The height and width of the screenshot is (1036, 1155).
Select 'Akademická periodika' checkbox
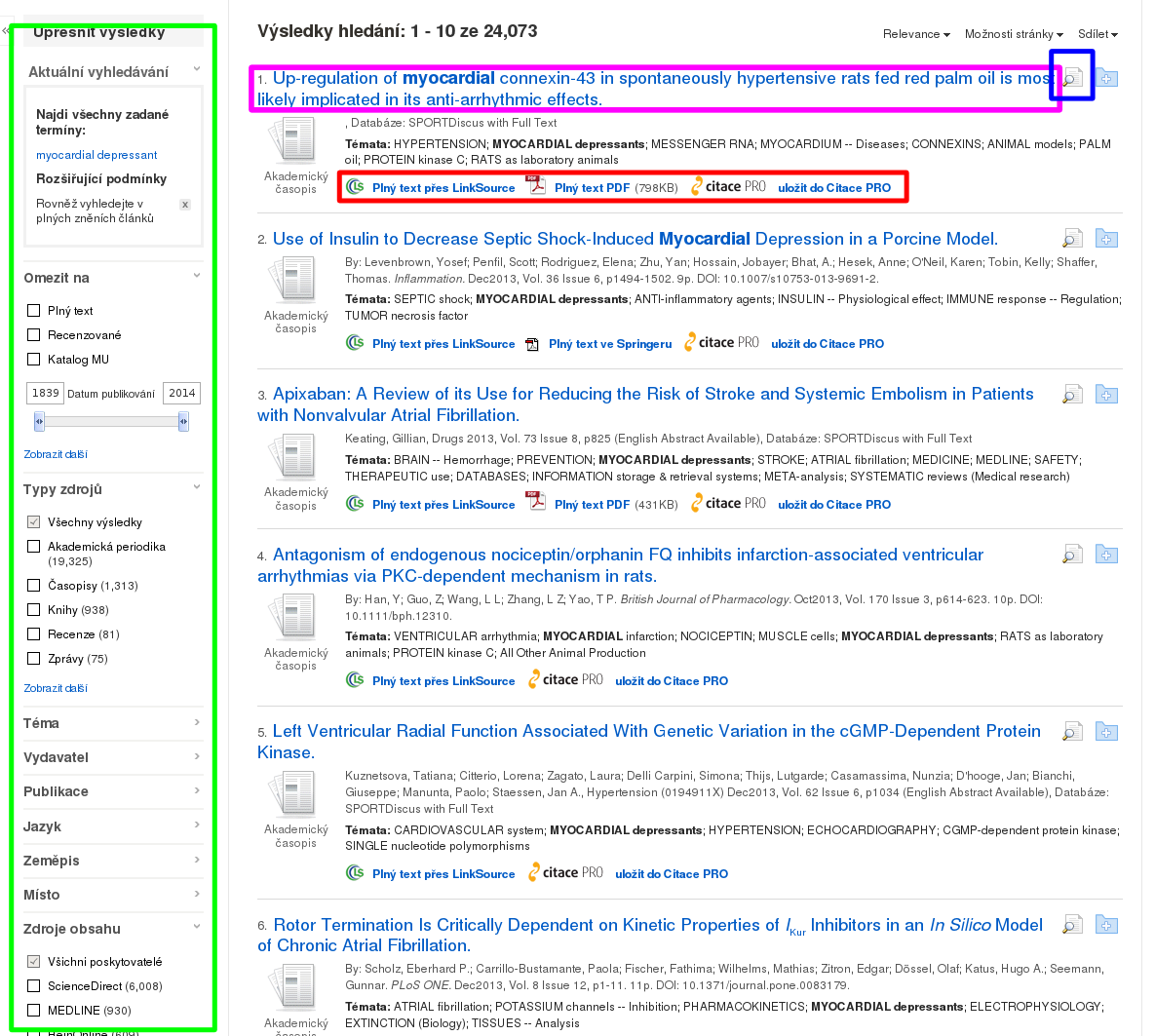(33, 547)
